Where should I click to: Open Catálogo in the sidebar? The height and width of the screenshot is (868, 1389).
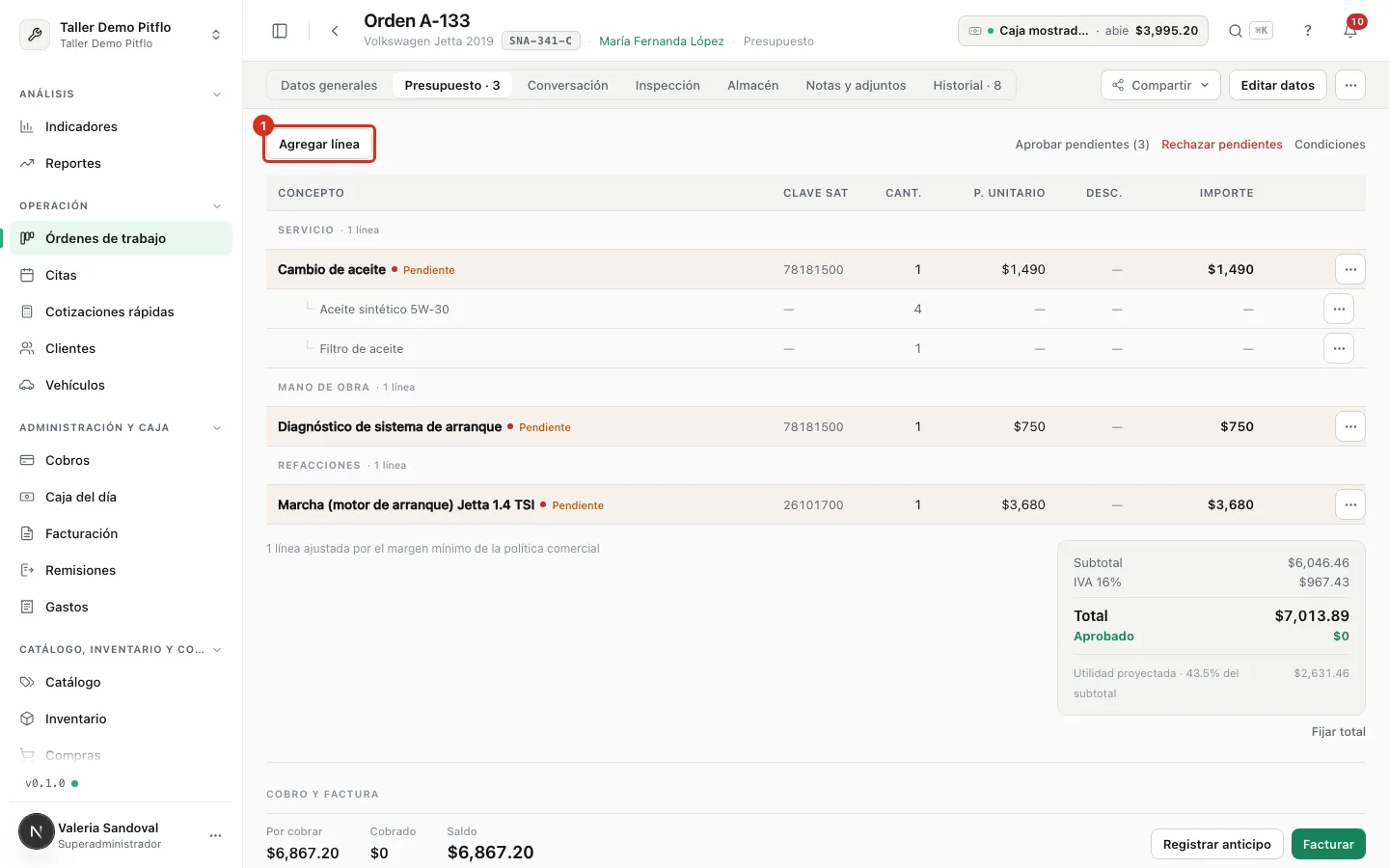[121, 682]
